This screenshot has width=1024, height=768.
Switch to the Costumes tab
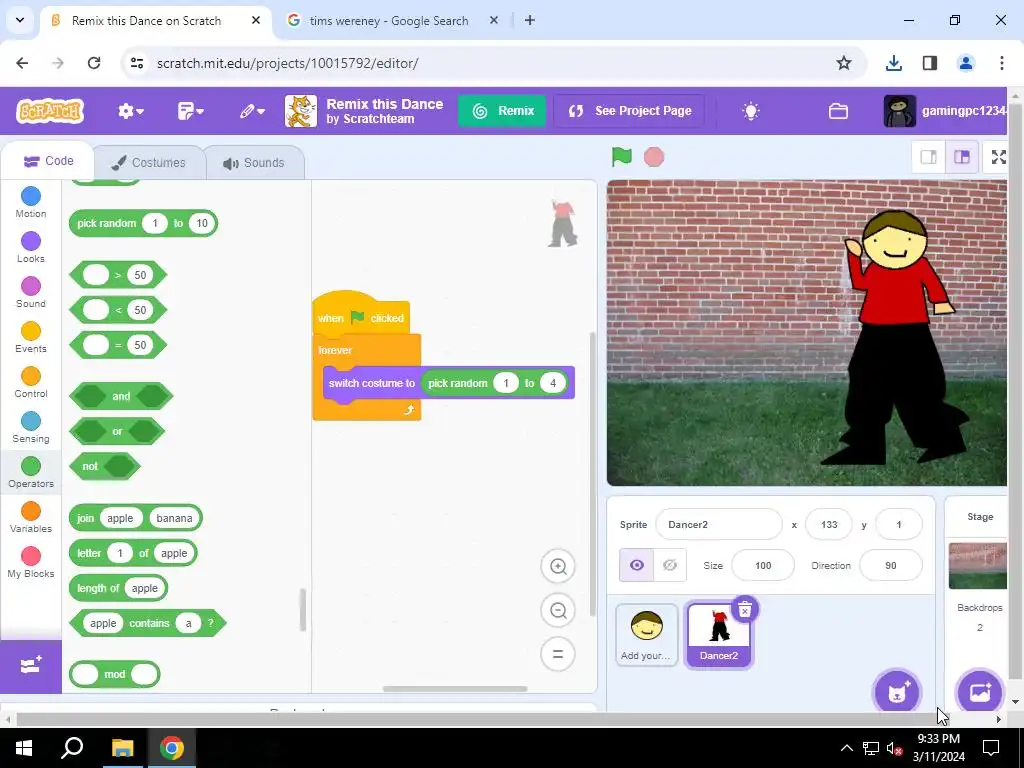pyautogui.click(x=149, y=163)
